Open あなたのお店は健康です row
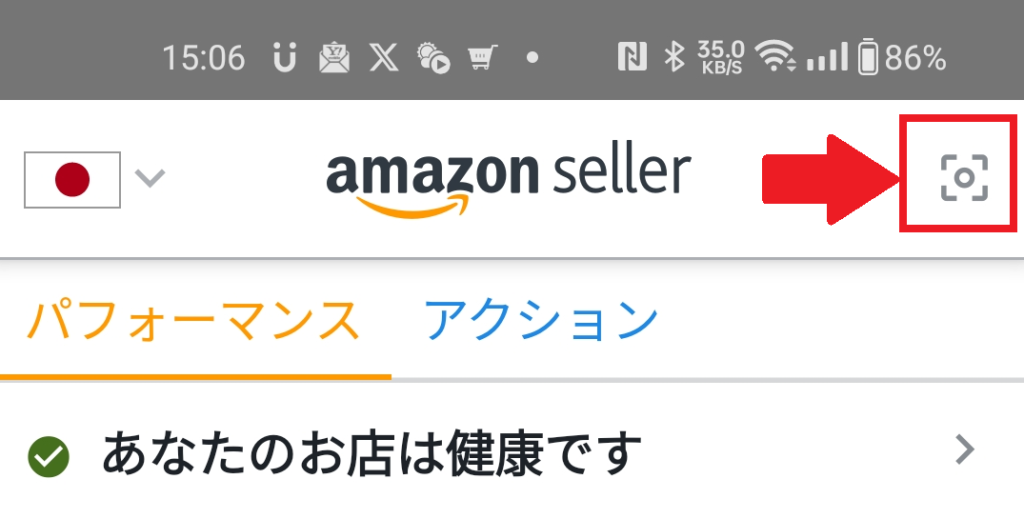 click(512, 452)
